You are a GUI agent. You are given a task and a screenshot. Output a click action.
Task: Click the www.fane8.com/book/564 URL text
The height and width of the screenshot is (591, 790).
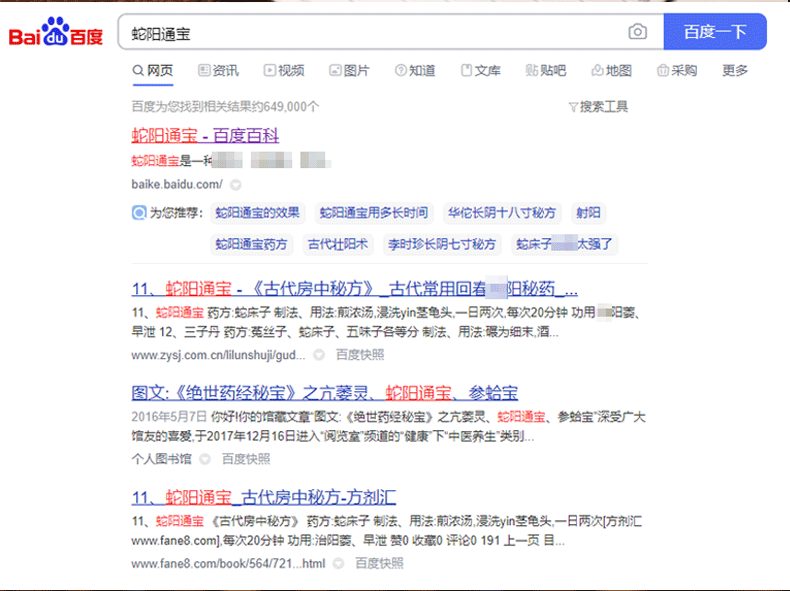(228, 563)
